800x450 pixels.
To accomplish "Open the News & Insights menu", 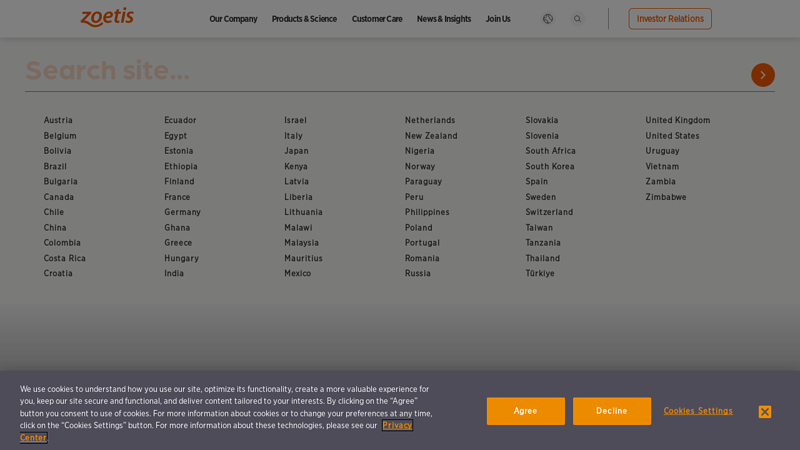I will point(443,19).
